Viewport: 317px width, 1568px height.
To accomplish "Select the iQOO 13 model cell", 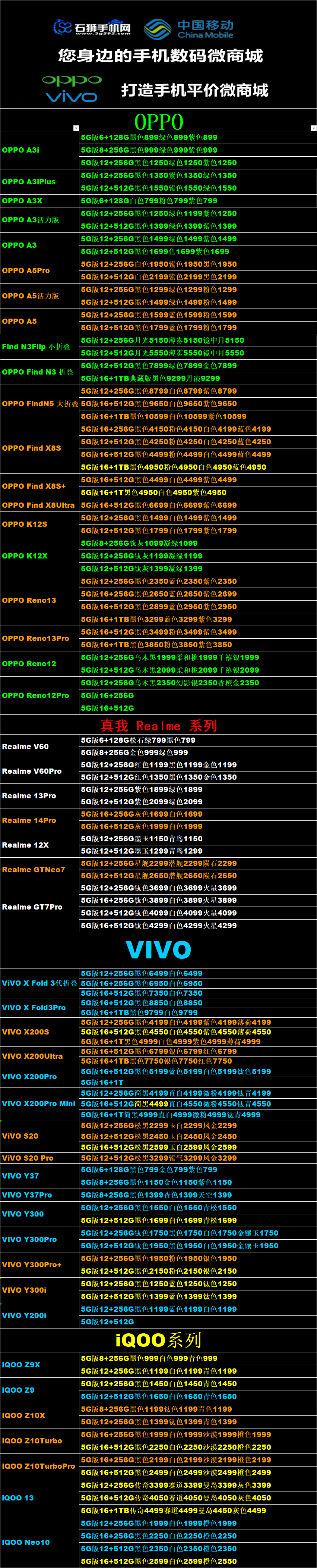I will [40, 1498].
